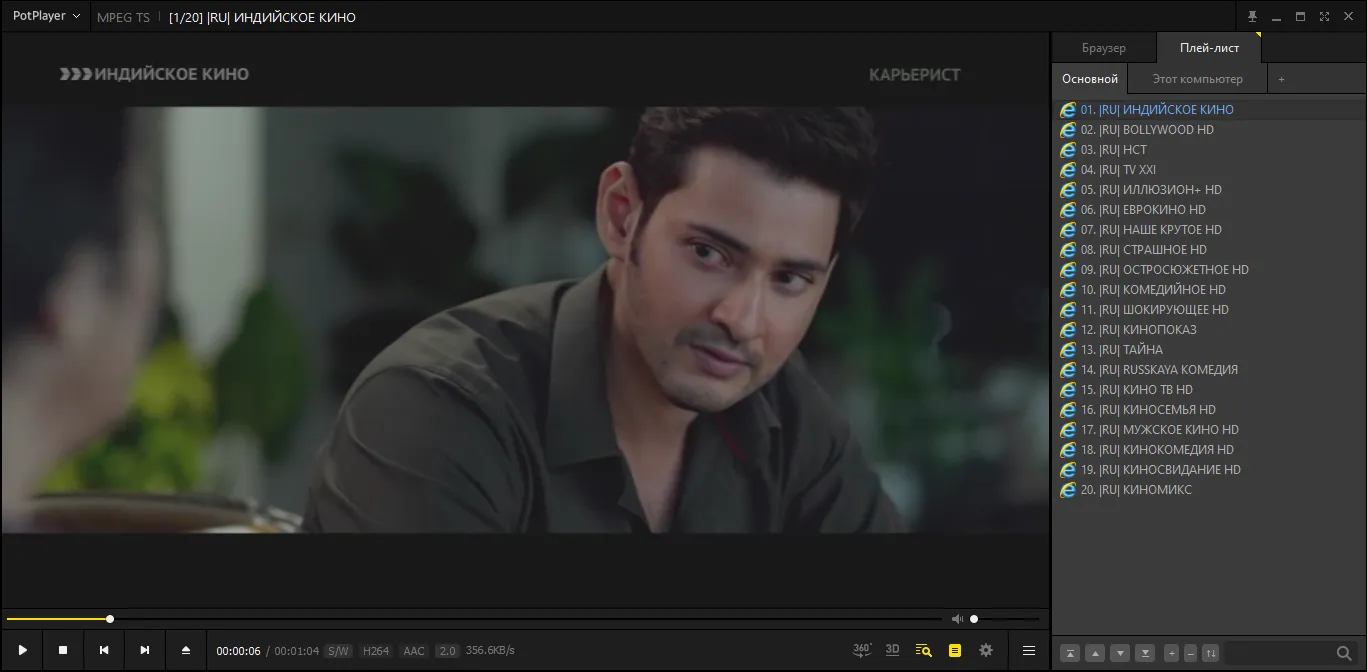Select 06. |RU| ЕВРОКИНО HD channel
This screenshot has width=1367, height=672.
point(1209,210)
